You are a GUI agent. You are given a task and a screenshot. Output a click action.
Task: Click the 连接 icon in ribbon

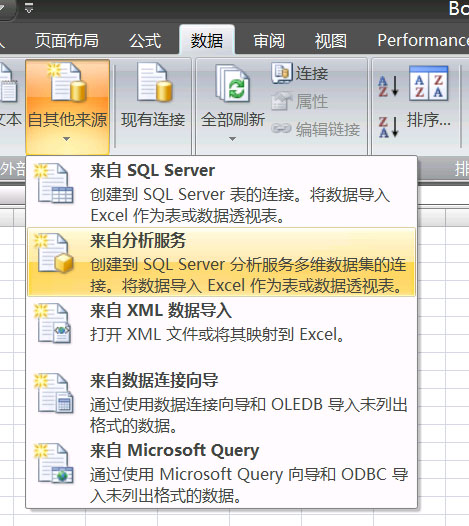coord(282,73)
